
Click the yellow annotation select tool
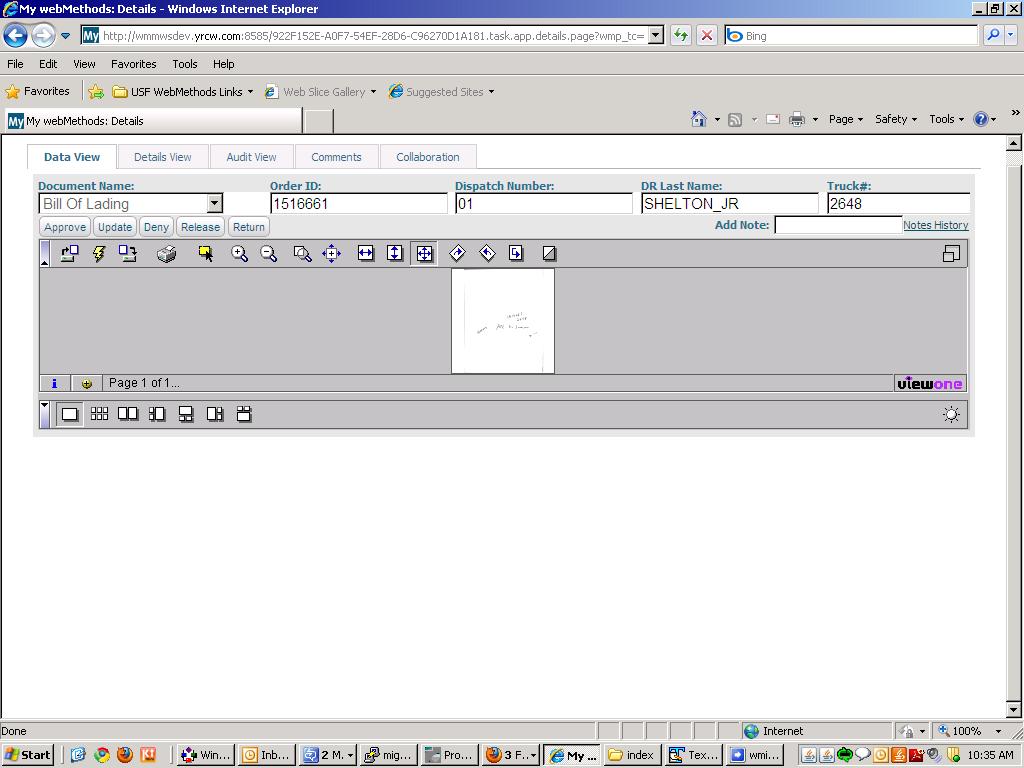[206, 253]
